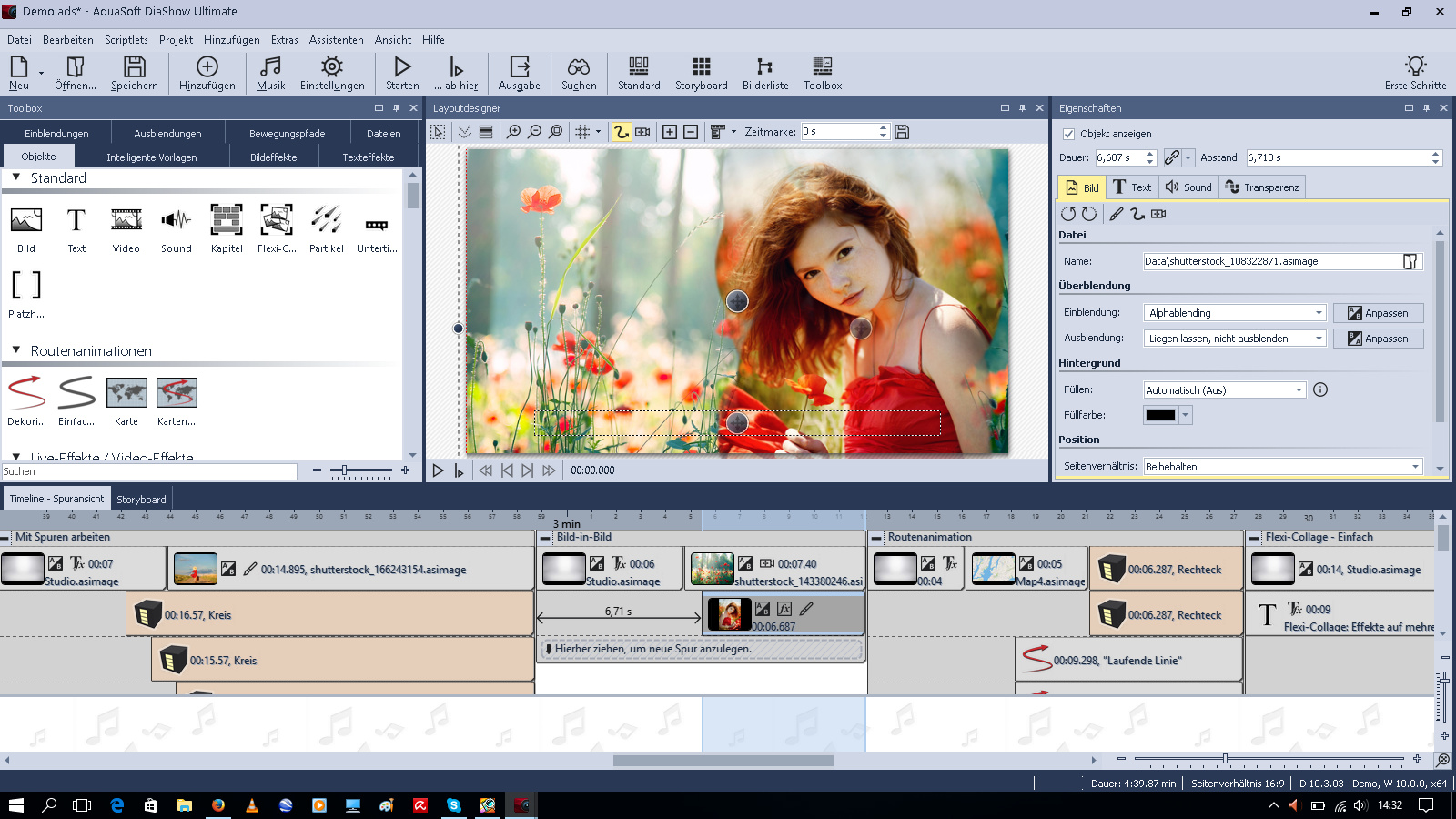The image size is (1456, 819).
Task: Click the Suchen field in Toolbox
Action: click(x=149, y=471)
